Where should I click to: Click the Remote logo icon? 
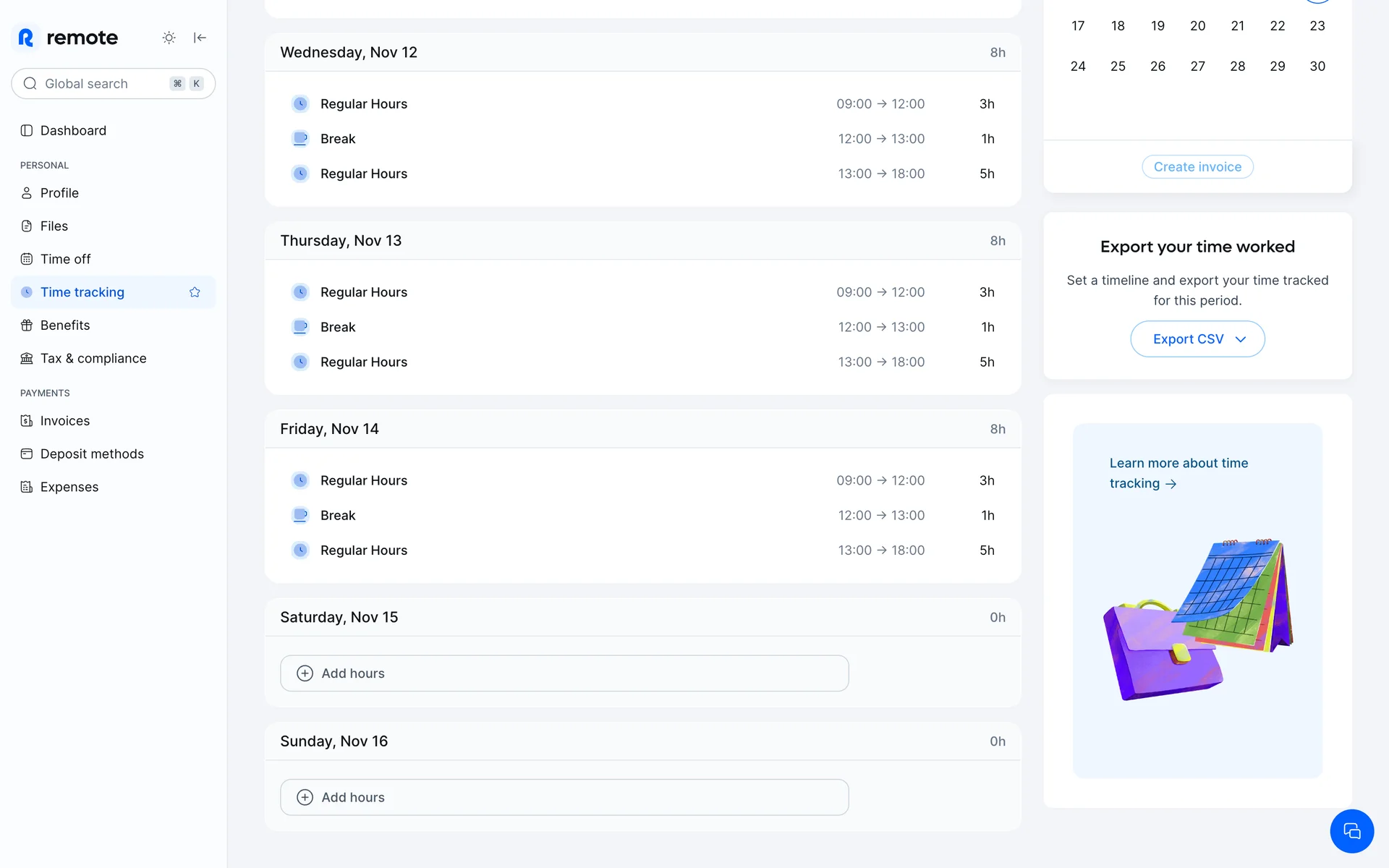[x=26, y=38]
